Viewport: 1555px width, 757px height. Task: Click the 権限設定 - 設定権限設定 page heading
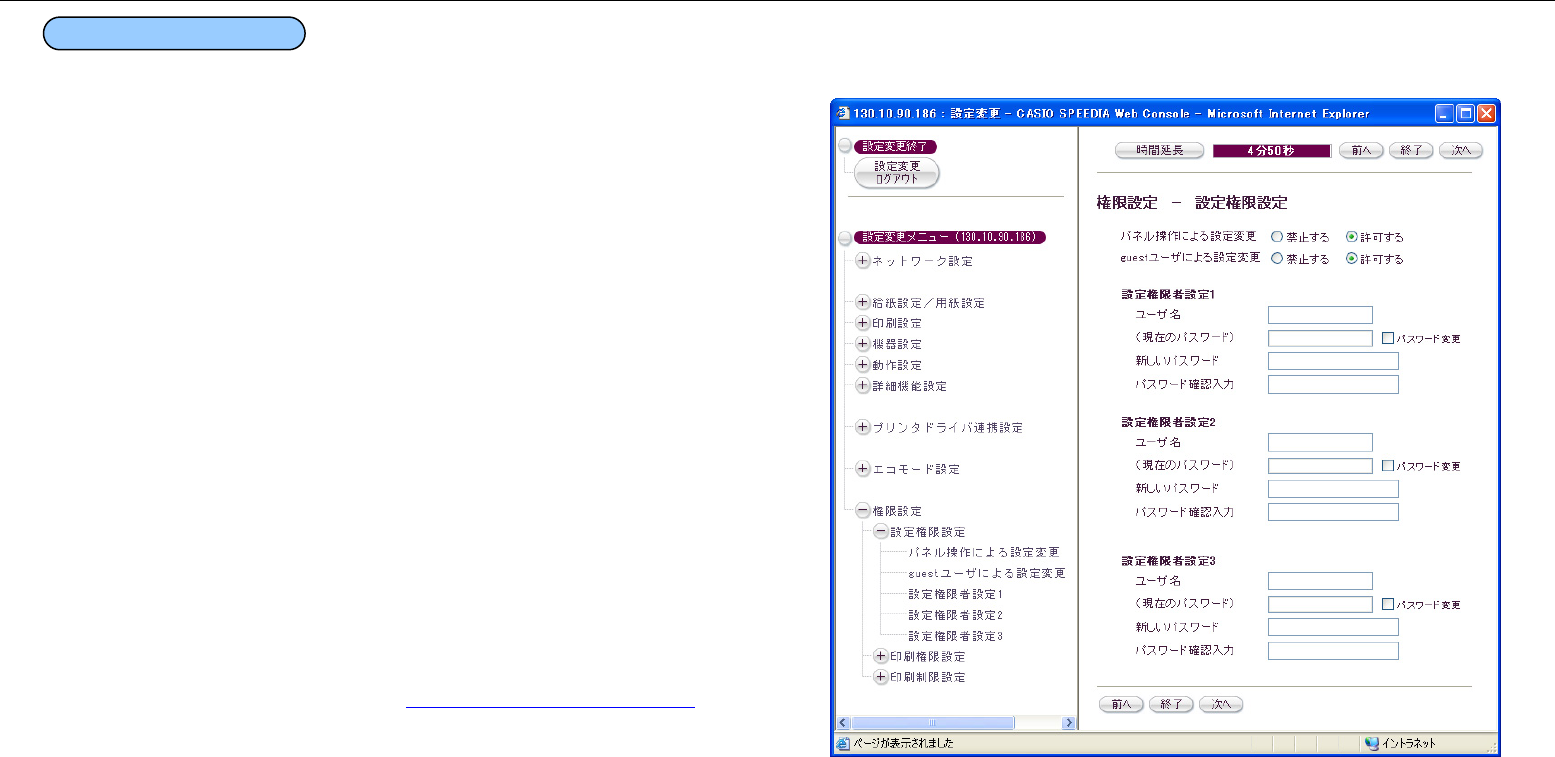[x=1193, y=202]
